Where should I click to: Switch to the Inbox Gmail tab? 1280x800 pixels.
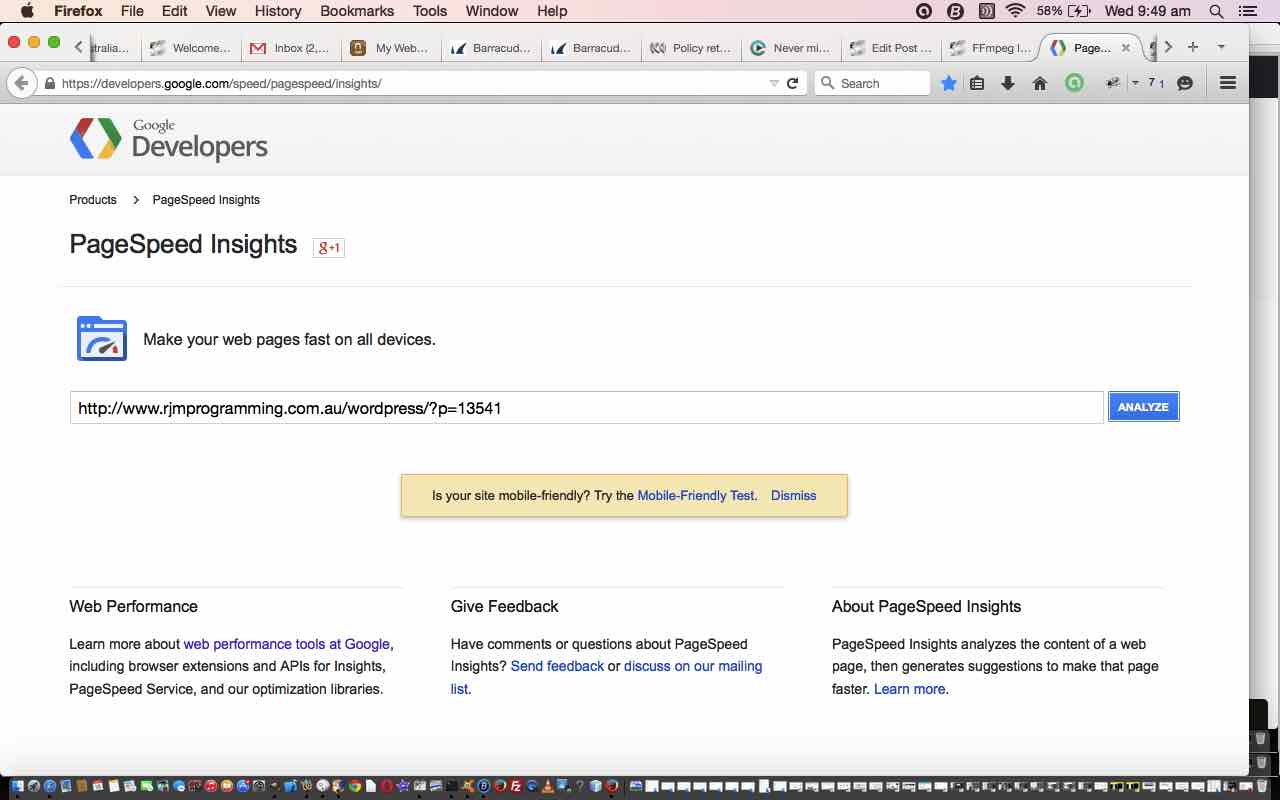tap(291, 47)
